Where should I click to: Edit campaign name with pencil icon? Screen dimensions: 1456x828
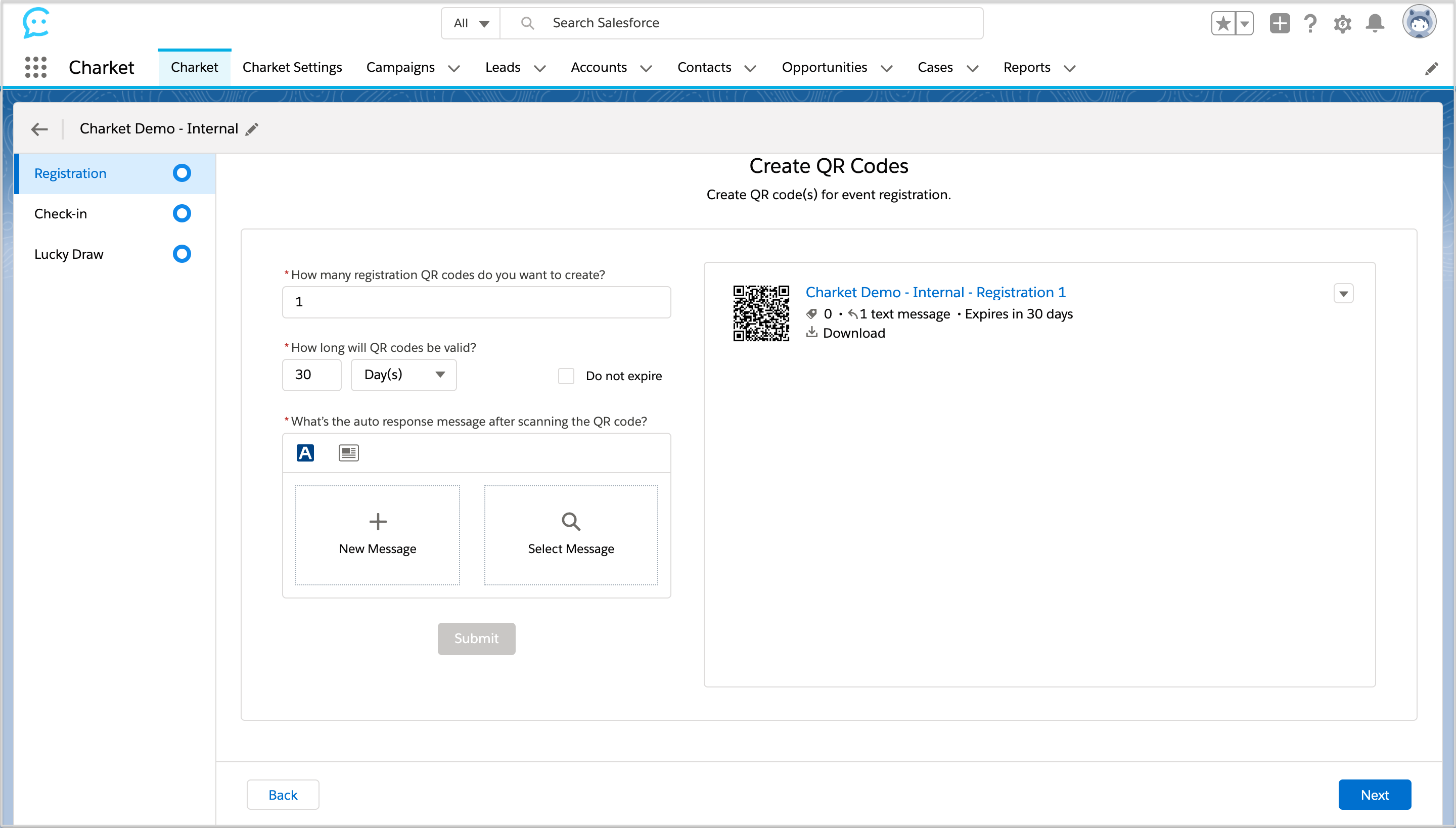(x=252, y=129)
